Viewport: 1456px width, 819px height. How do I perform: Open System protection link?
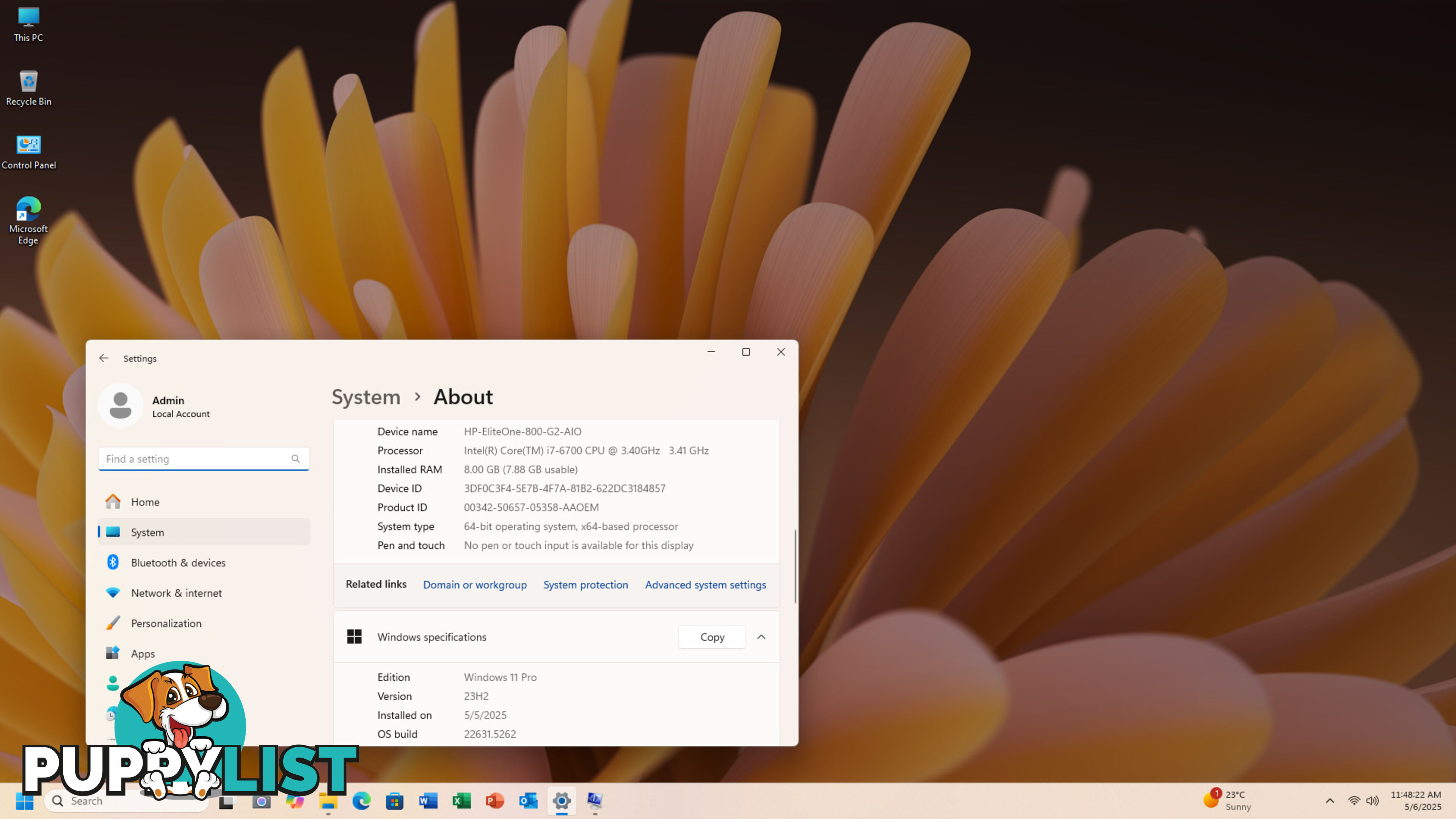[585, 584]
